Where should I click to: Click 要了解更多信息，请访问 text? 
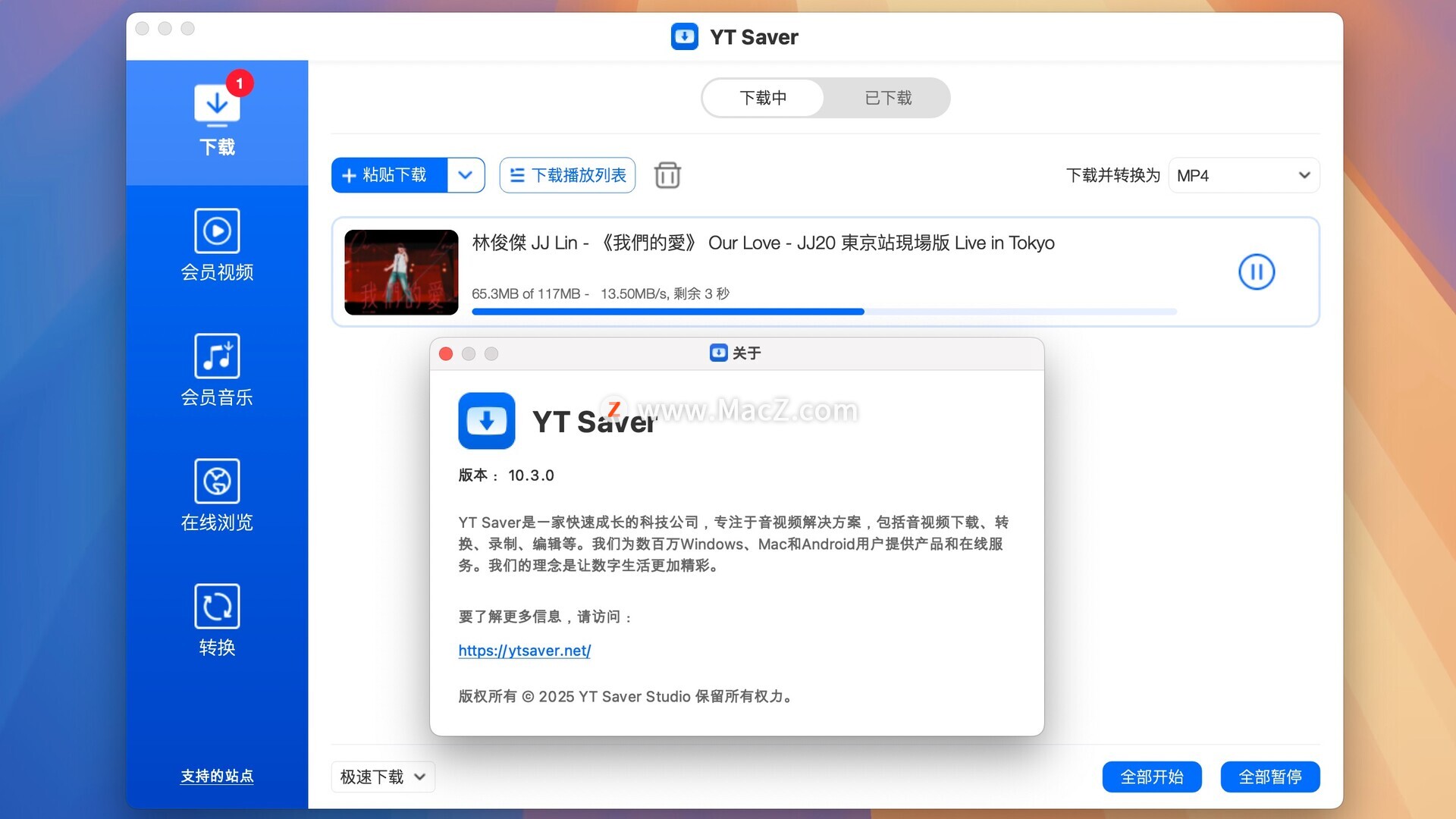545,617
